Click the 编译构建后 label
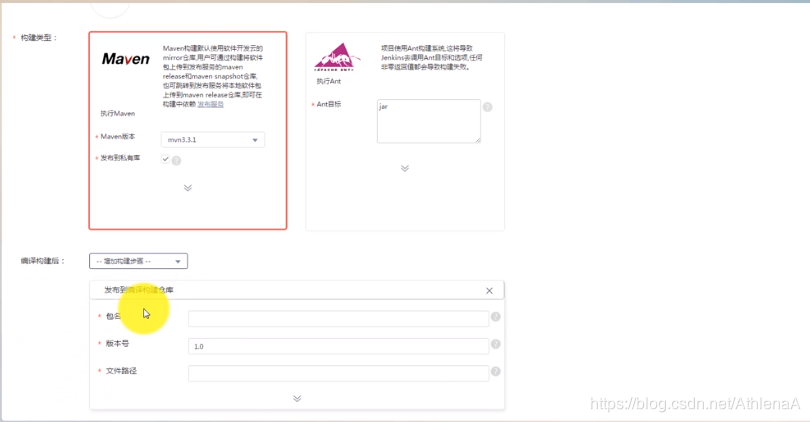Viewport: 810px width, 422px height. point(42,261)
